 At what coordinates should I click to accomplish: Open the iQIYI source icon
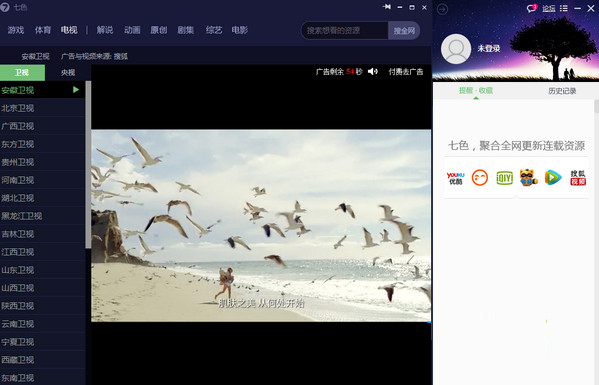pos(504,178)
